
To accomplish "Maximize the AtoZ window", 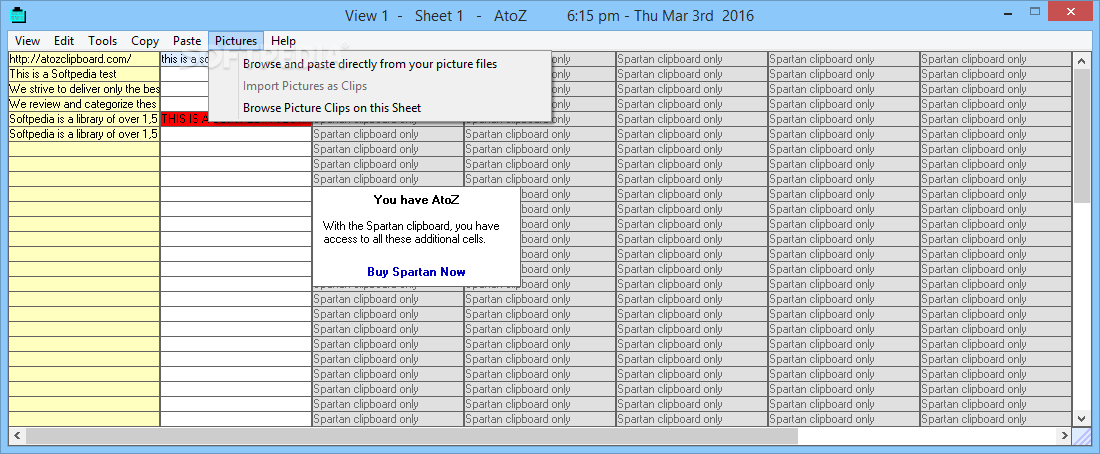I will click(1035, 12).
